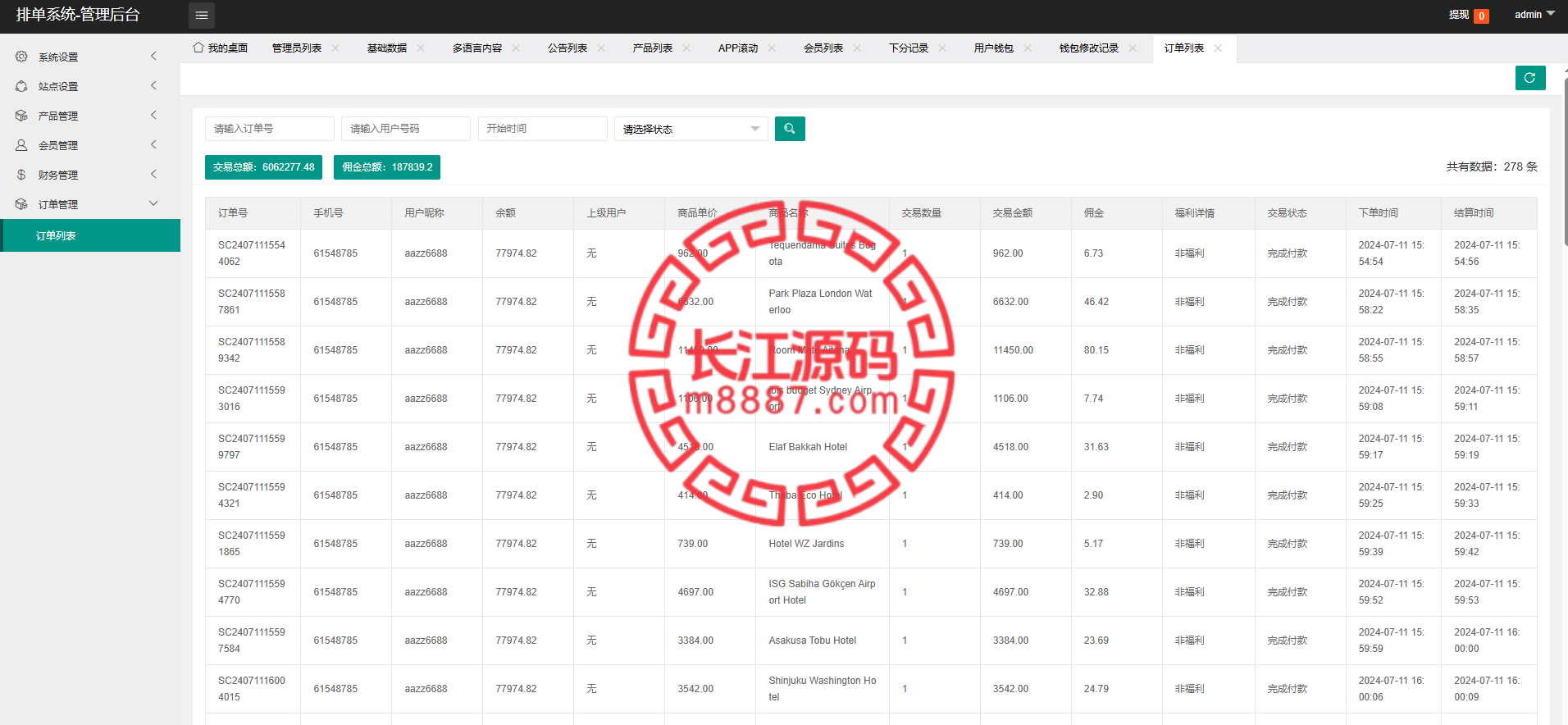Click the 财务管理 dollar icon
The width and height of the screenshot is (1568, 725).
[x=21, y=175]
